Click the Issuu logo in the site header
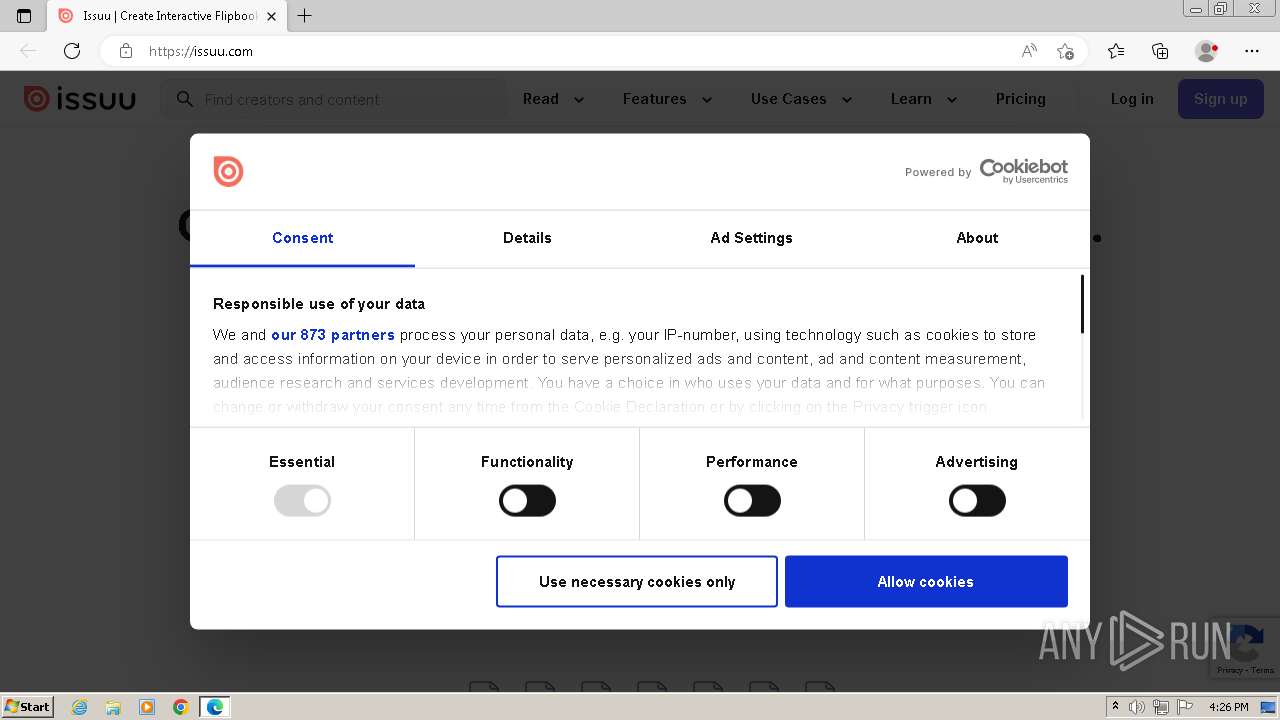Viewport: 1280px width, 720px height. (x=79, y=98)
